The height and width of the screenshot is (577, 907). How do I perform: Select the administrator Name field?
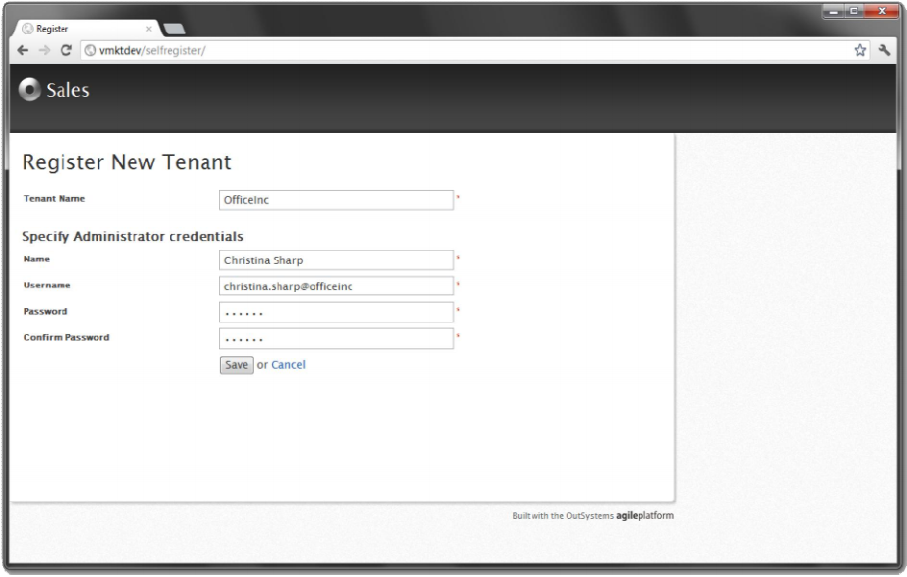(335, 261)
